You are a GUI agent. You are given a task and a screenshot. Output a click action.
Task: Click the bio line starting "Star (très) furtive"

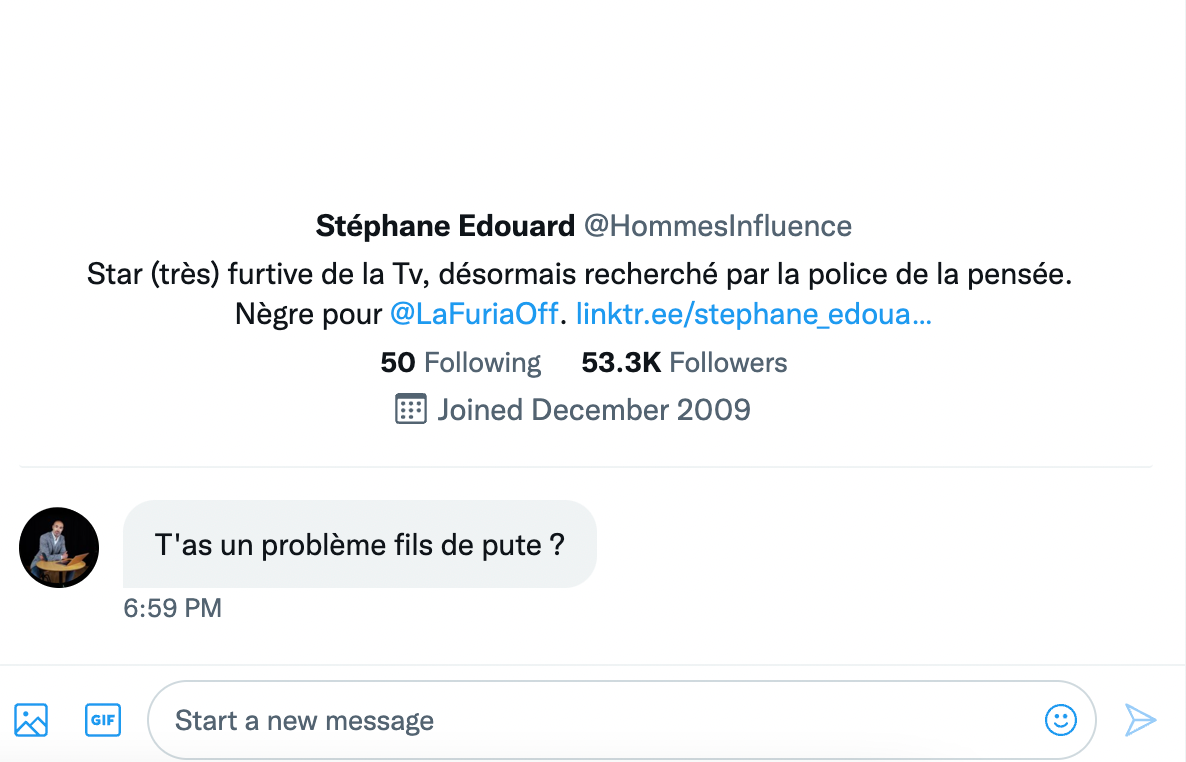click(x=579, y=272)
